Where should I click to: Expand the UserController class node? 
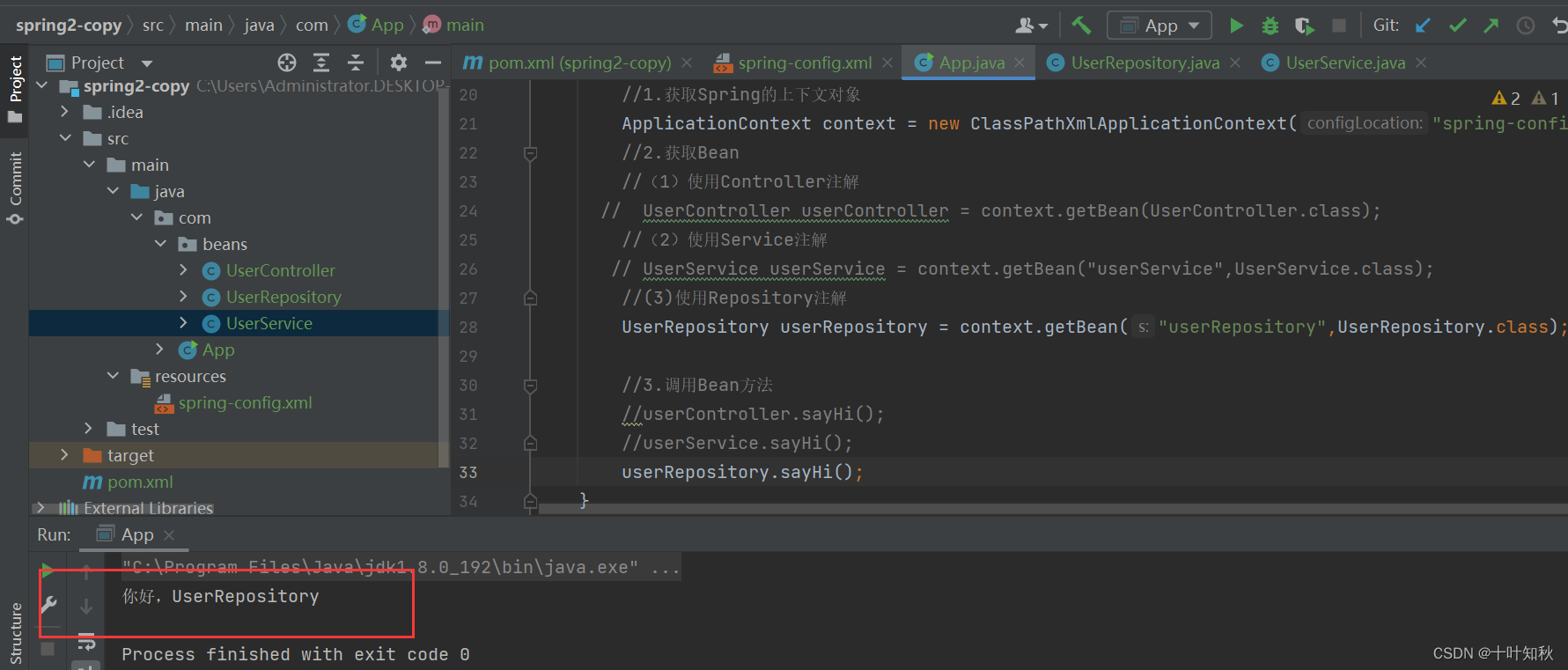click(183, 270)
